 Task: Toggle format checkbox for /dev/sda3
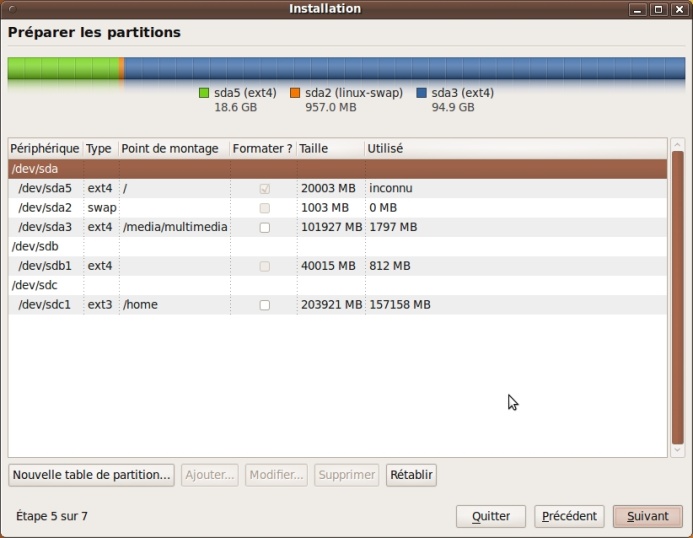264,227
